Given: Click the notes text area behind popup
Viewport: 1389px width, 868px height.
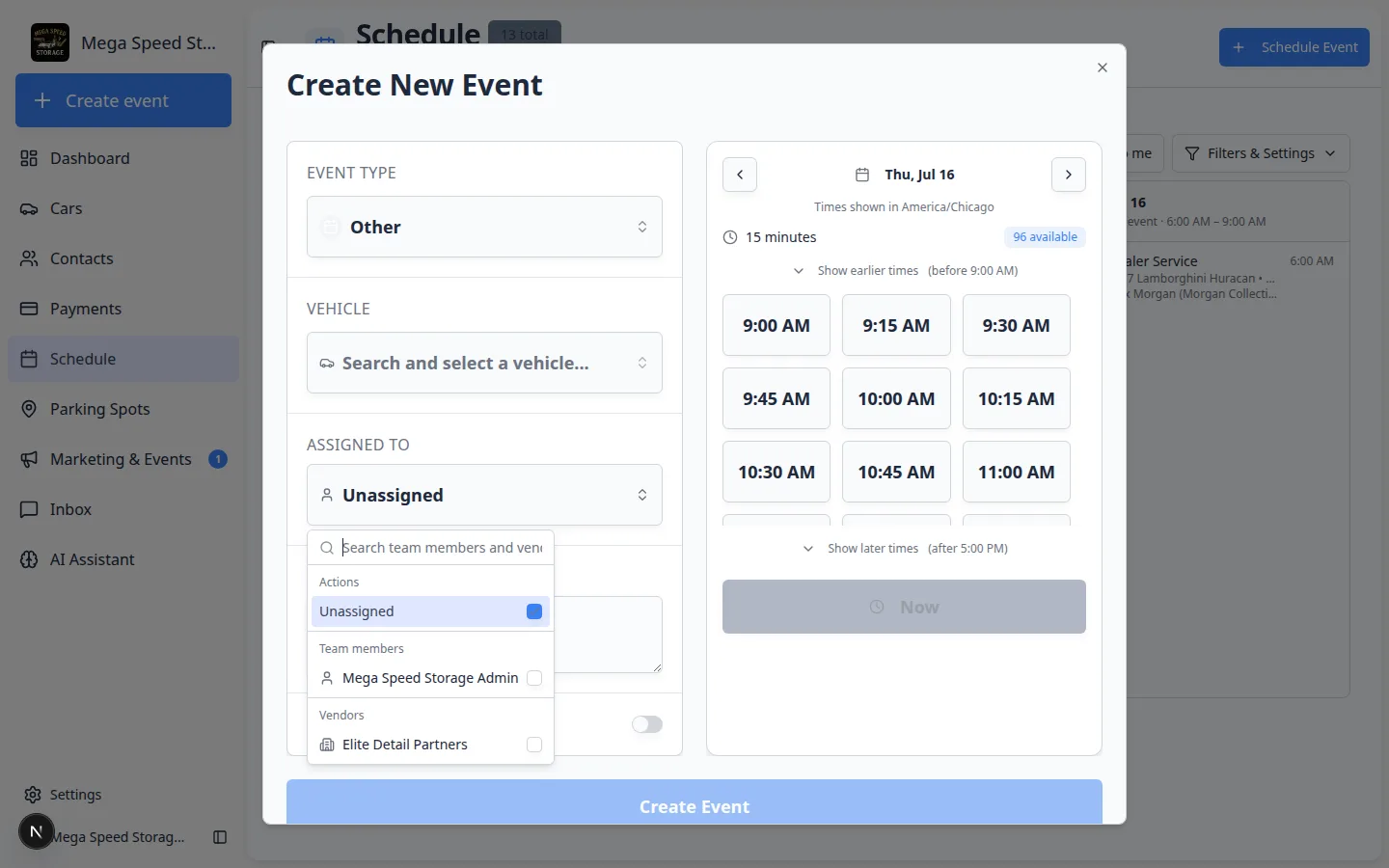Looking at the screenshot, I should click(608, 635).
